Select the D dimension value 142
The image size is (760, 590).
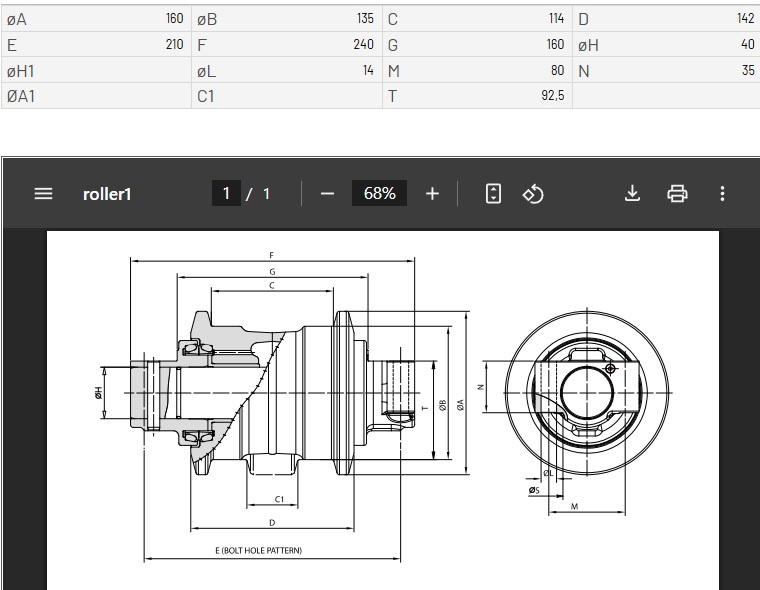click(x=744, y=19)
